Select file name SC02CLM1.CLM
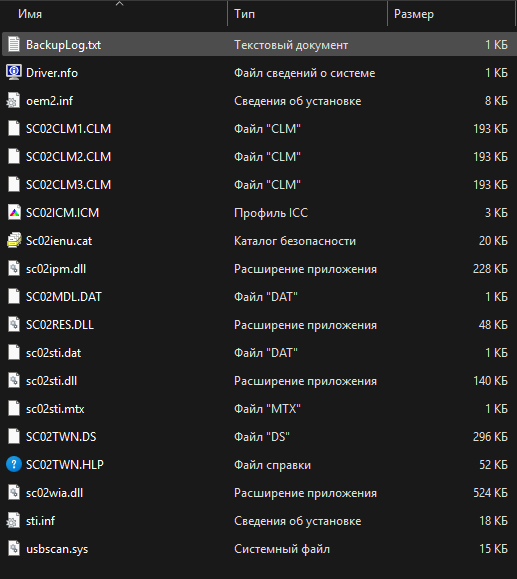The image size is (517, 579). [68, 129]
